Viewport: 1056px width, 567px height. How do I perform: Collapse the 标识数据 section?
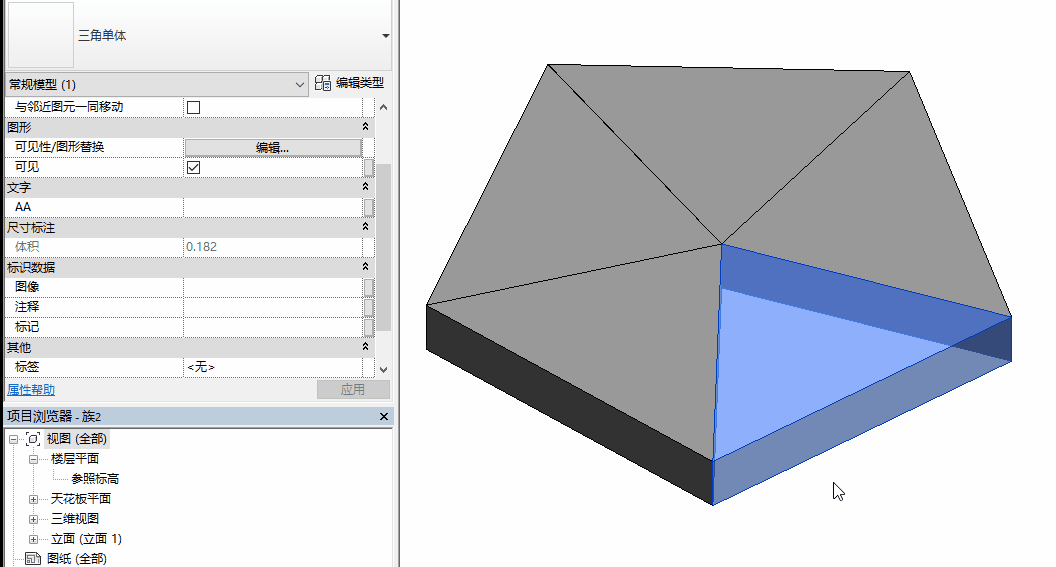click(x=365, y=267)
